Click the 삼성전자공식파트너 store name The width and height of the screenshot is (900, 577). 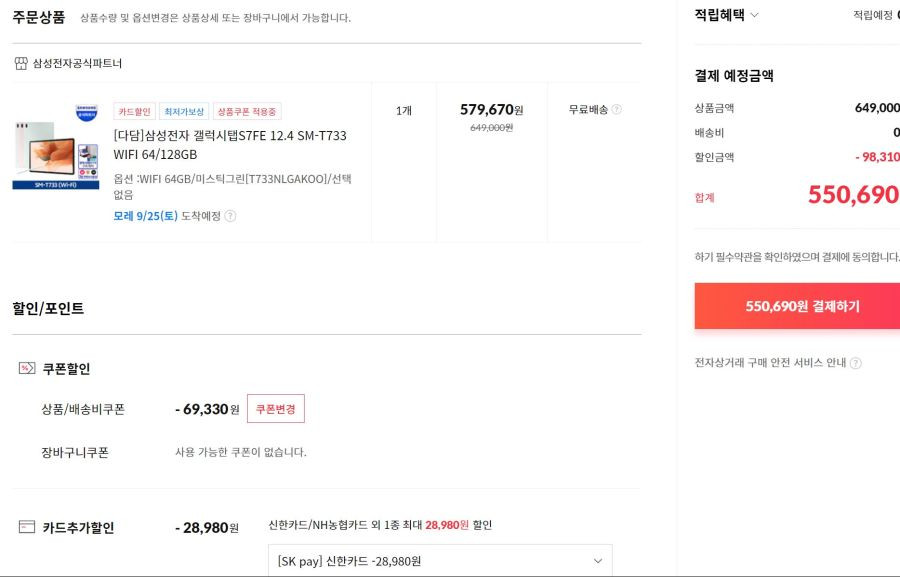[x=77, y=63]
